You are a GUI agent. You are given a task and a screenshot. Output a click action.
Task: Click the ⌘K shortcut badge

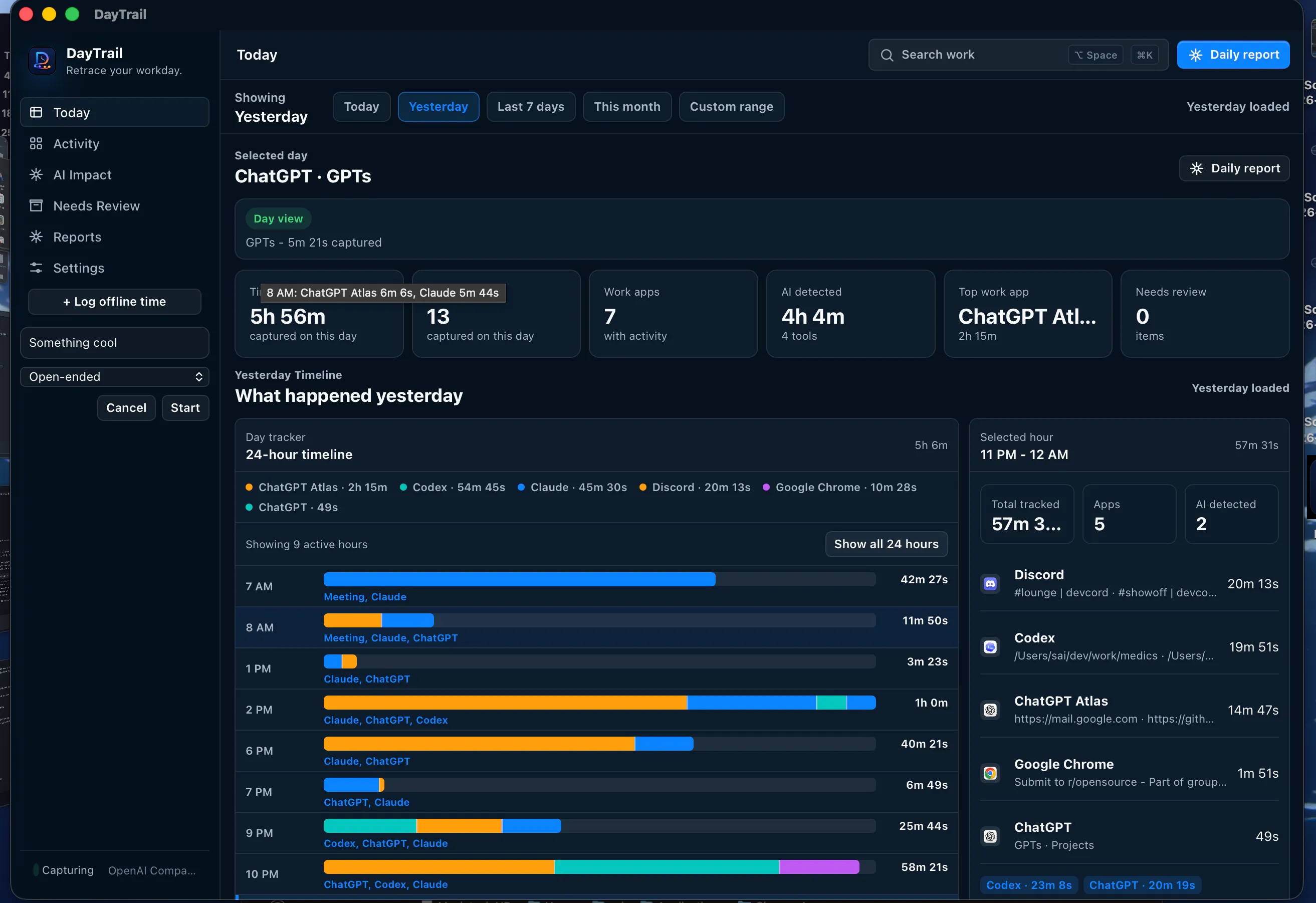pos(1145,55)
